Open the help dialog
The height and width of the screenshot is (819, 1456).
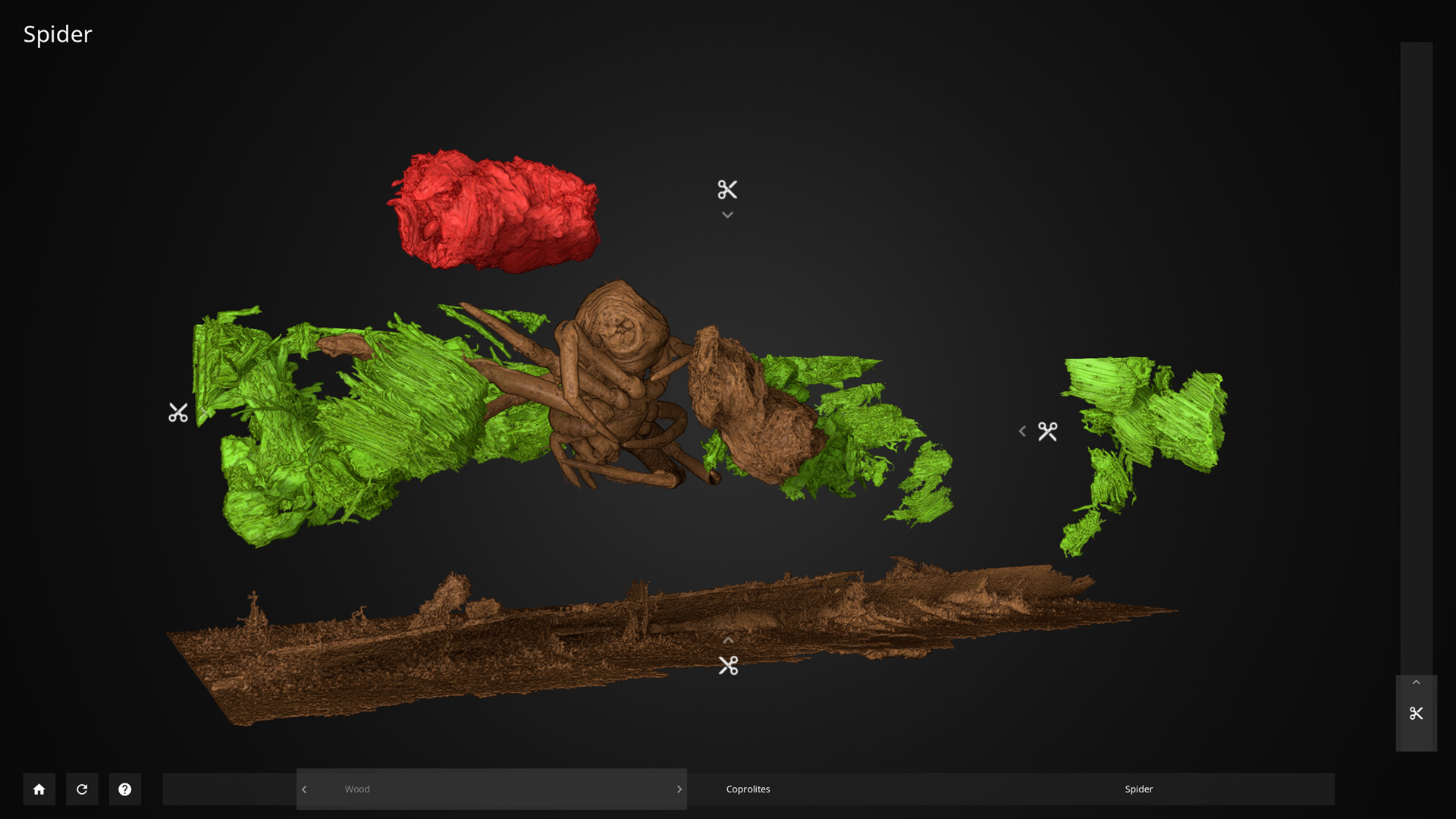click(x=125, y=789)
